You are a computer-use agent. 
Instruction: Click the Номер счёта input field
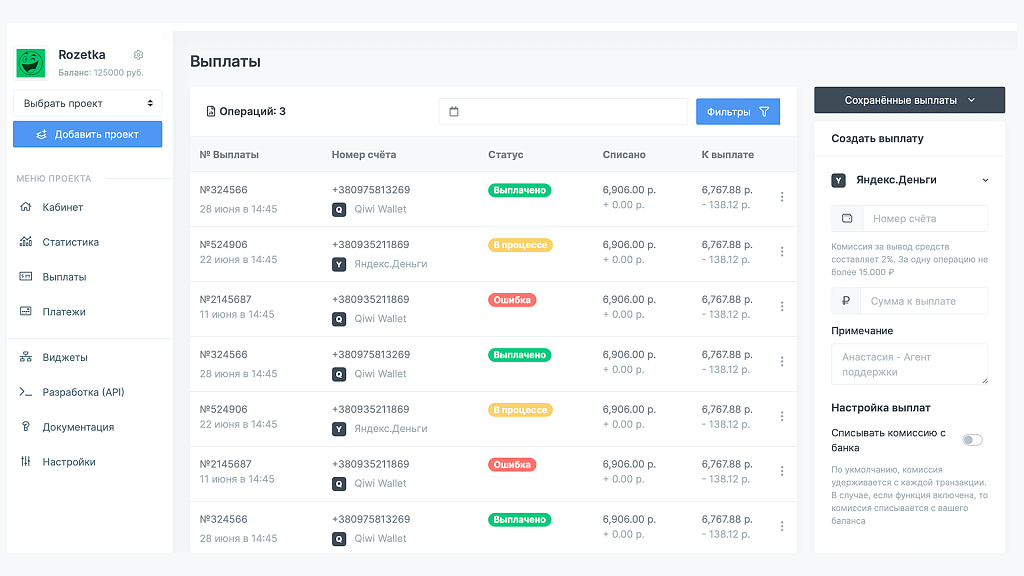(x=925, y=218)
